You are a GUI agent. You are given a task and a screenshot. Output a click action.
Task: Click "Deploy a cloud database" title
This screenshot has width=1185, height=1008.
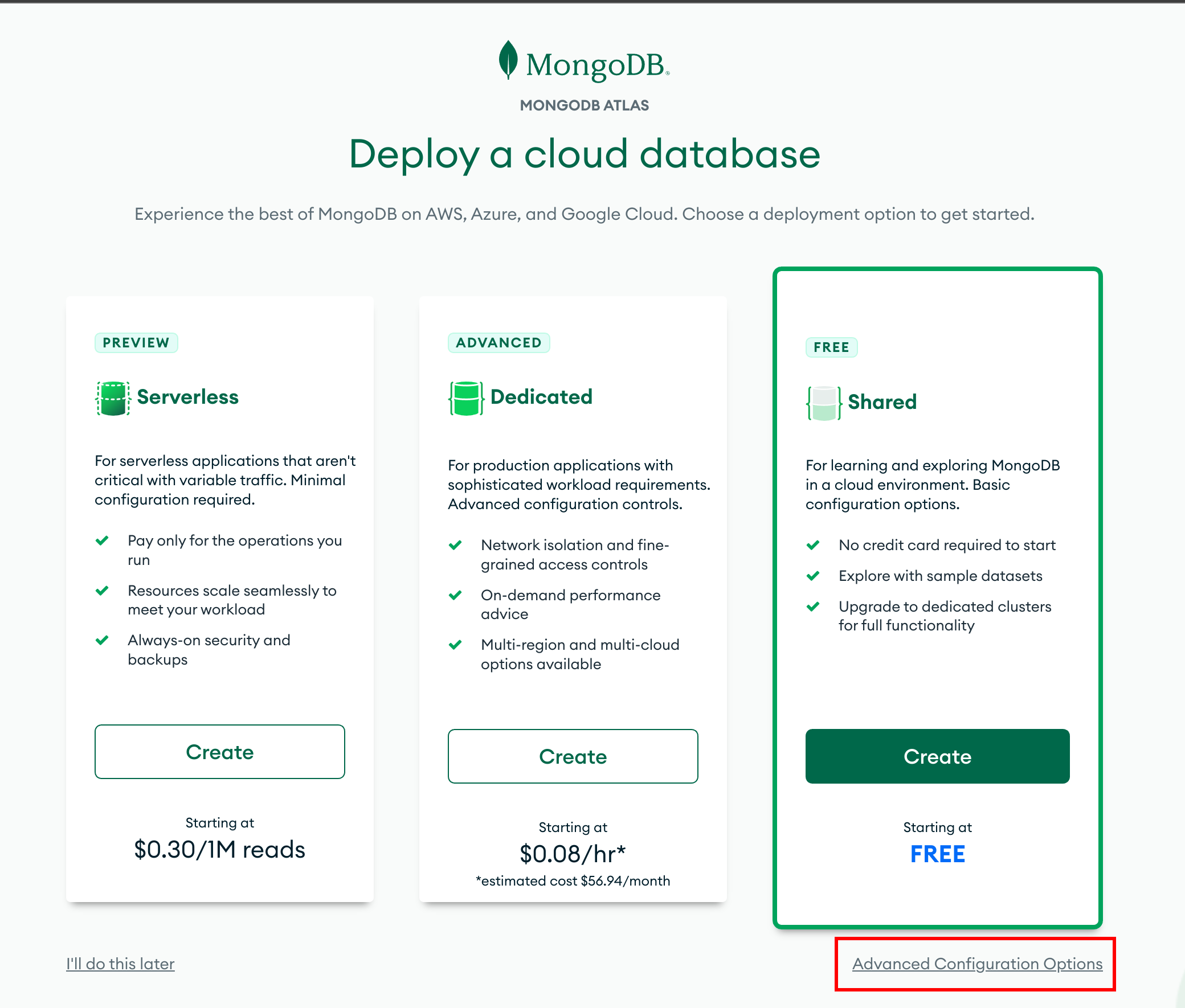coord(584,154)
